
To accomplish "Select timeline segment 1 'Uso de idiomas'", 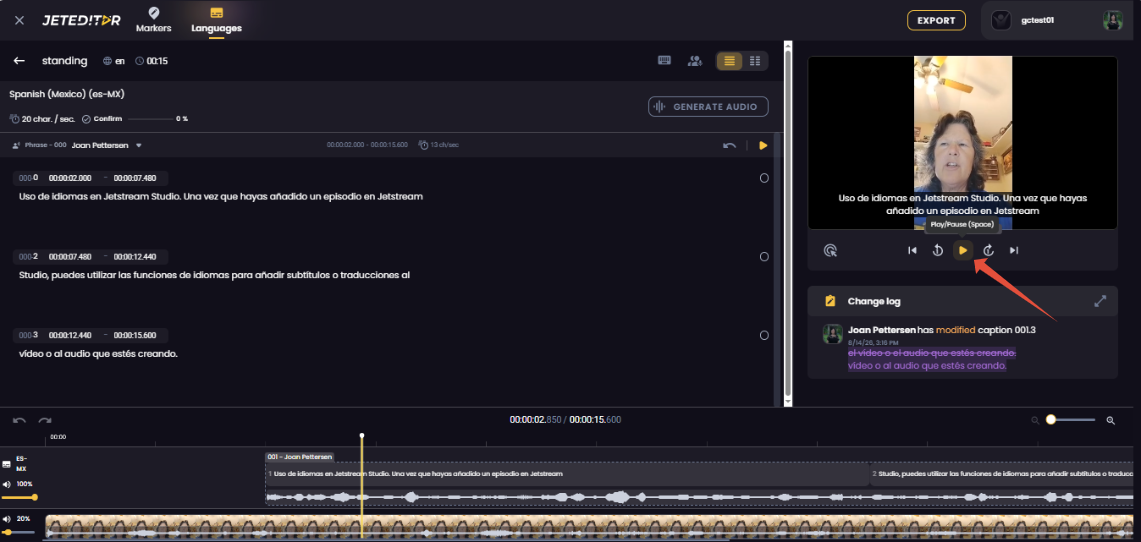I will tap(568, 474).
